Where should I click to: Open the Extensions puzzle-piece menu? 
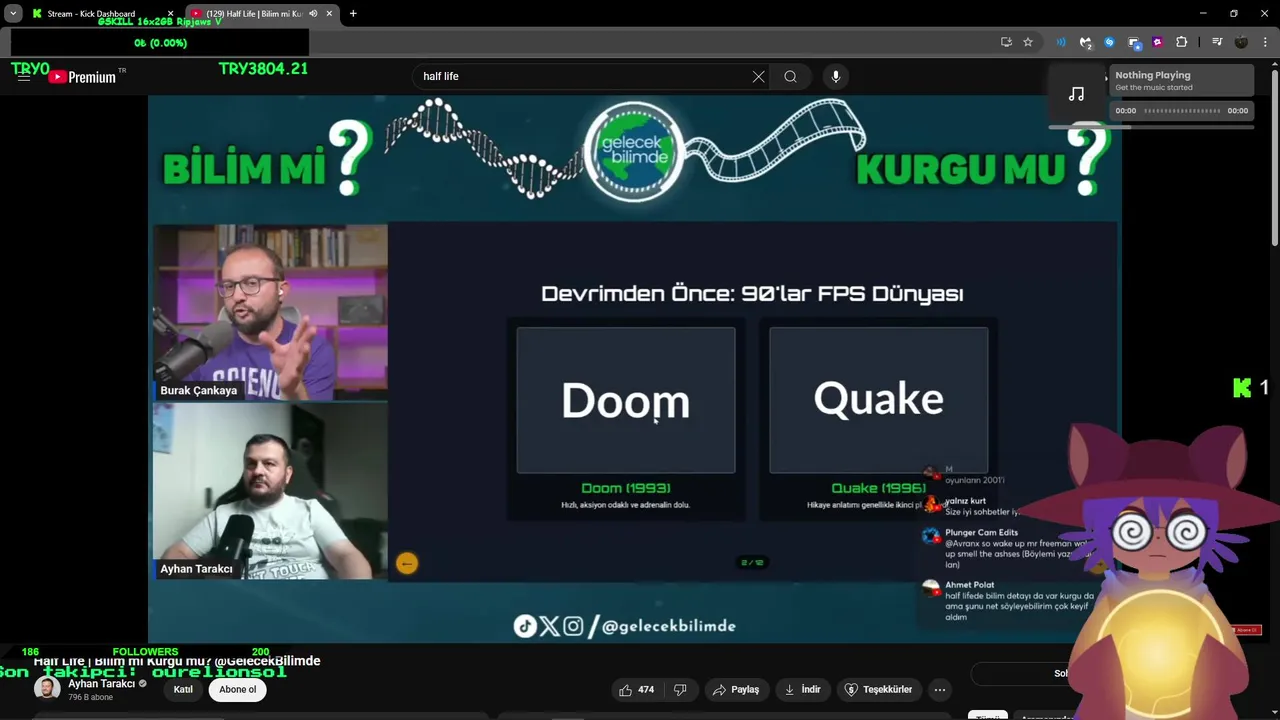pos(1182,42)
